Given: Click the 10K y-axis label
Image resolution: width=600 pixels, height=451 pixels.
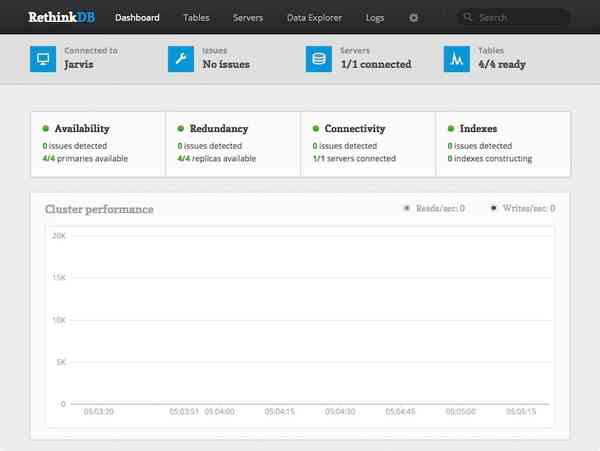Looking at the screenshot, I should click(x=59, y=320).
